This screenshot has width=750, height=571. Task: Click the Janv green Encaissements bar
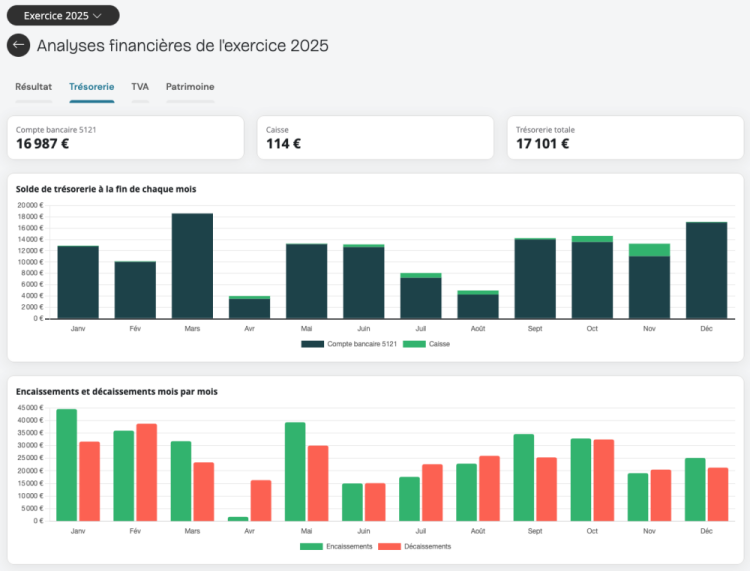[66, 465]
